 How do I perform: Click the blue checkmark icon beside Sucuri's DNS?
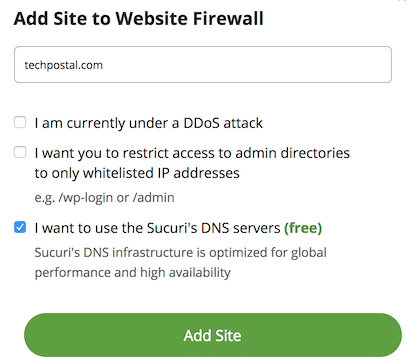click(20, 227)
